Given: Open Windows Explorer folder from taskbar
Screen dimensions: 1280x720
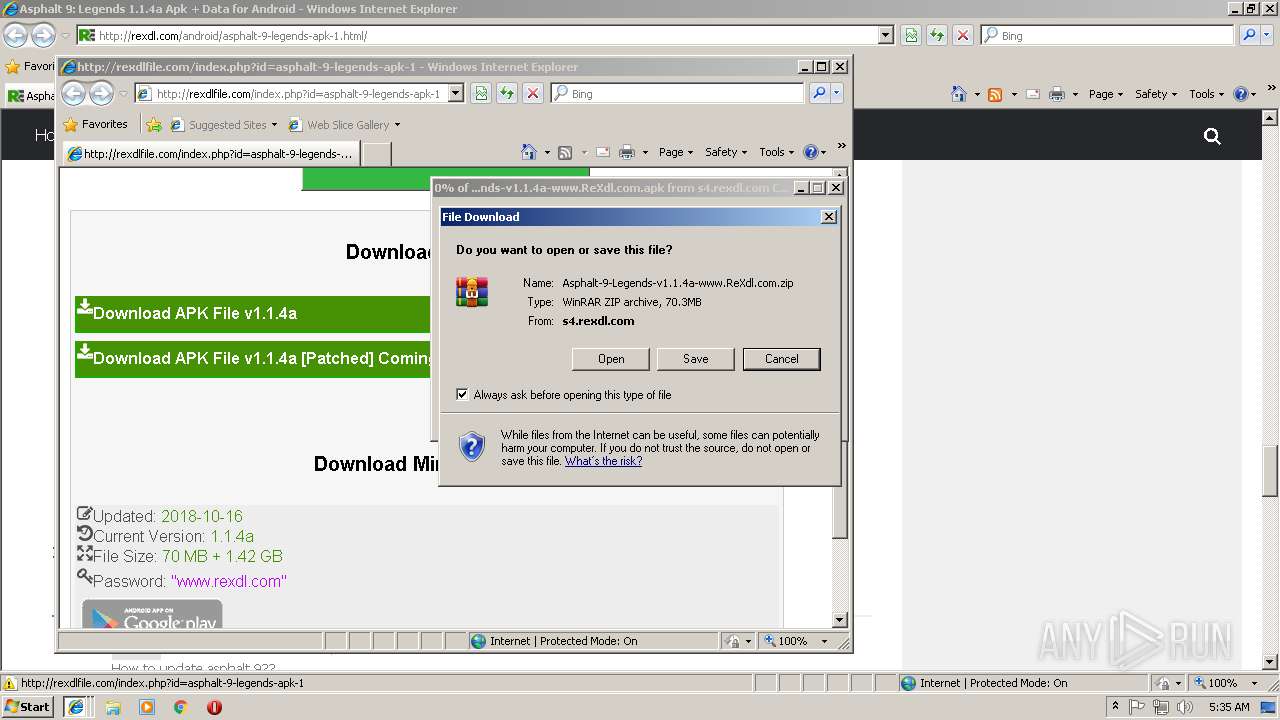Looking at the screenshot, I should tap(113, 707).
